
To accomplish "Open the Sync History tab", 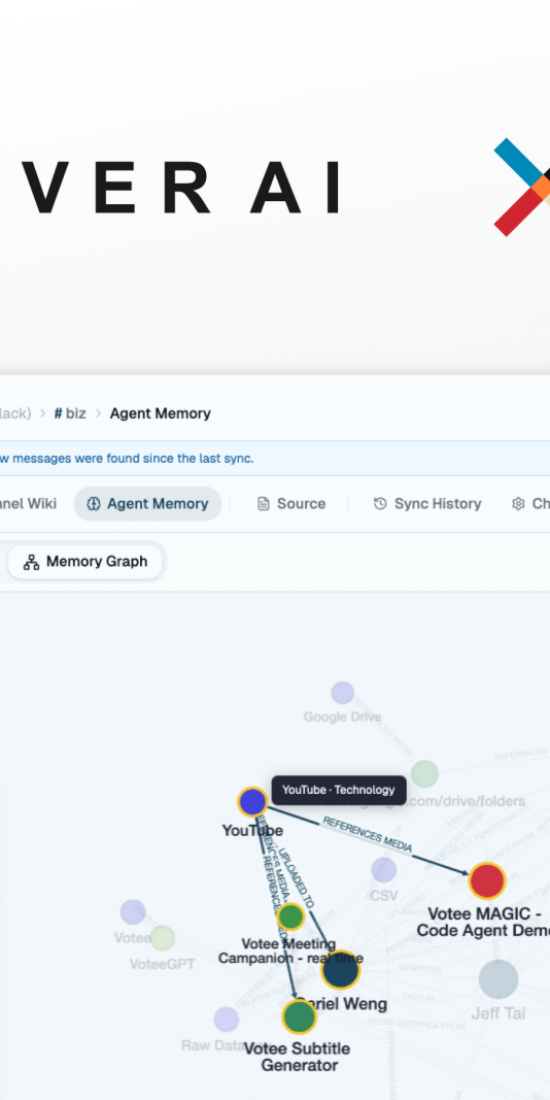I will 427,504.
